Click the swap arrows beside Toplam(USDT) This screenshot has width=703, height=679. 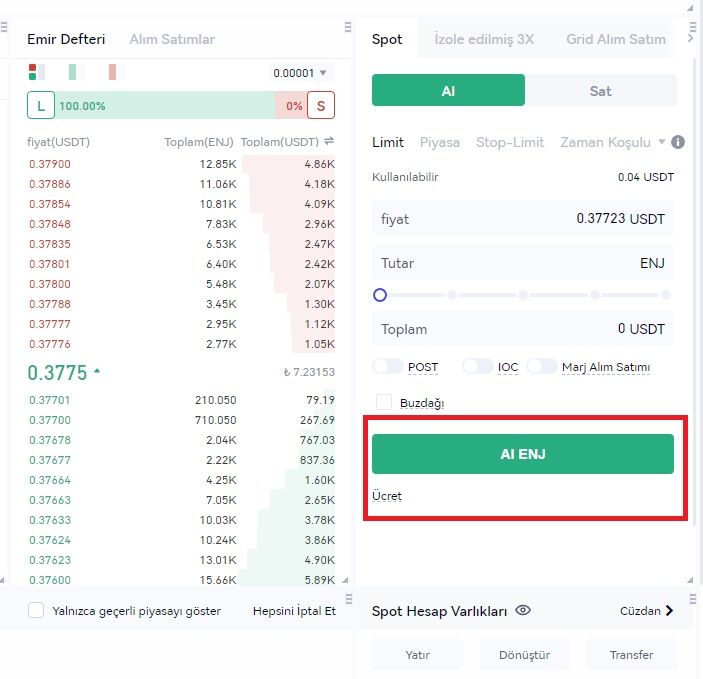(x=329, y=141)
